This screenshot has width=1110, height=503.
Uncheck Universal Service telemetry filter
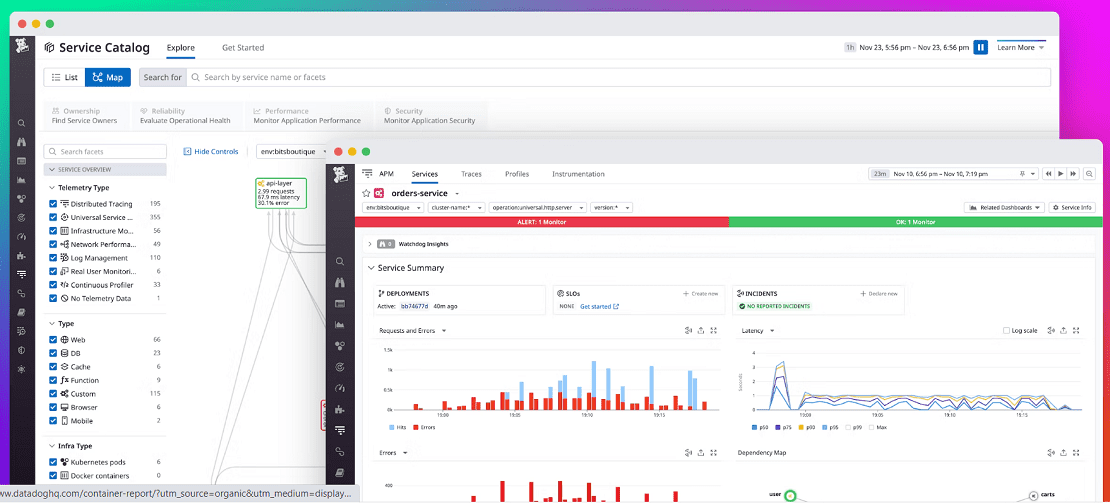pyautogui.click(x=53, y=217)
